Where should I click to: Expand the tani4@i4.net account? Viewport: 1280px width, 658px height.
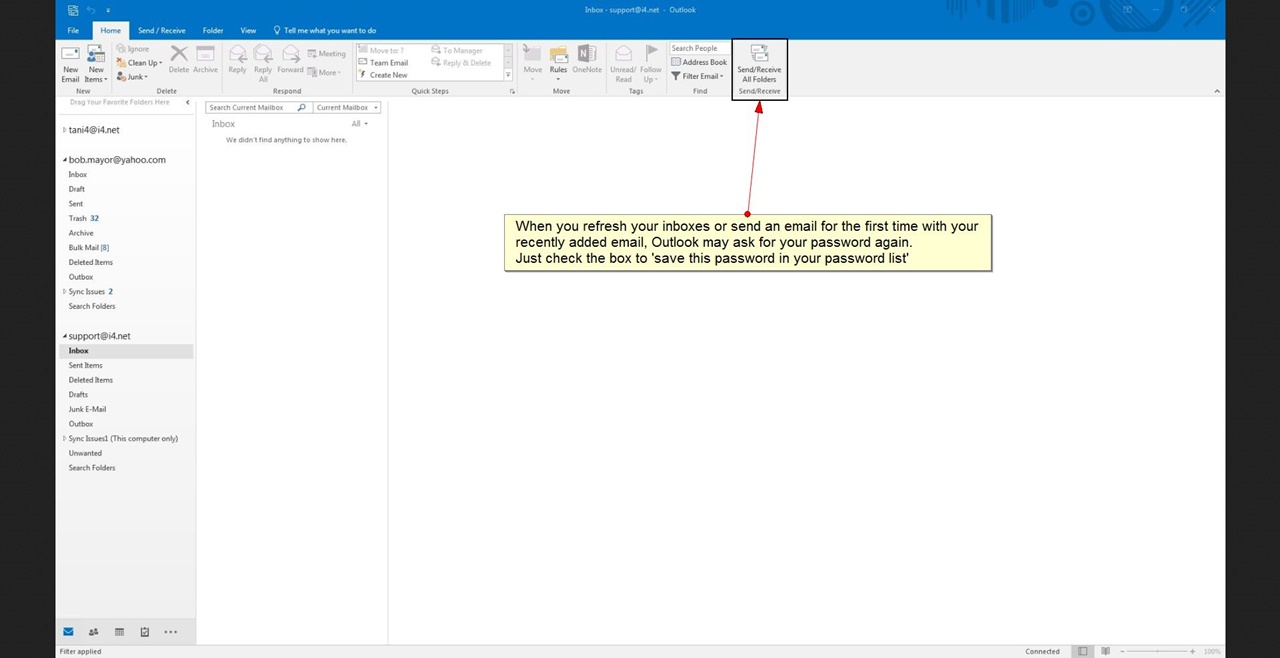click(x=65, y=130)
